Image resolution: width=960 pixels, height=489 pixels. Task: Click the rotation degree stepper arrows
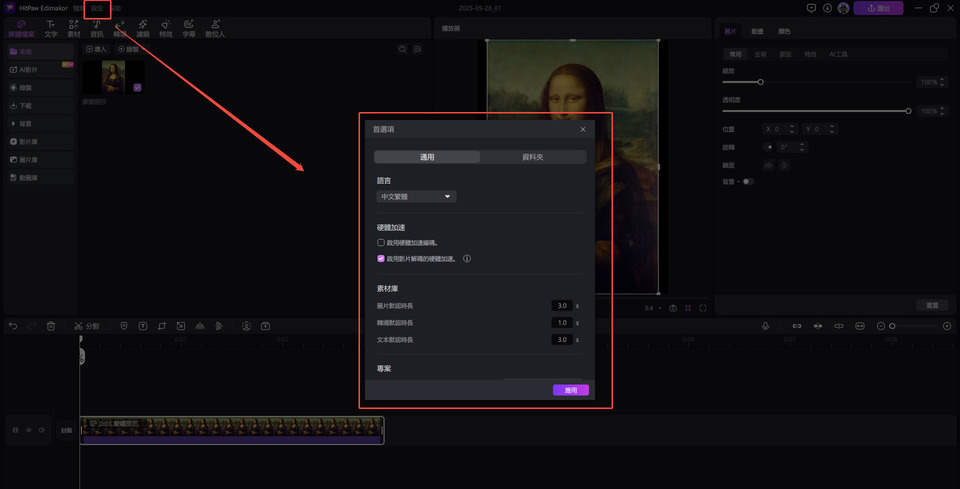point(803,147)
